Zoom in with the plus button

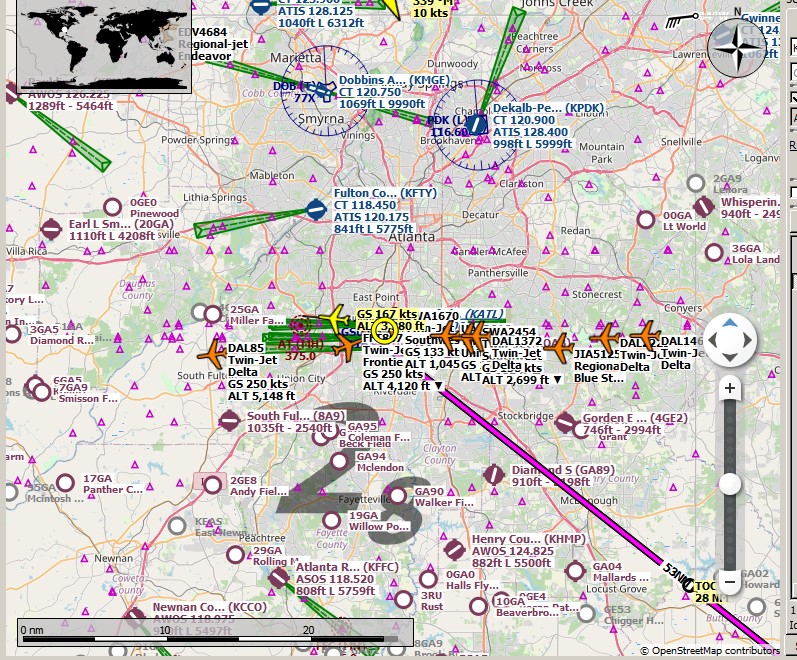730,388
